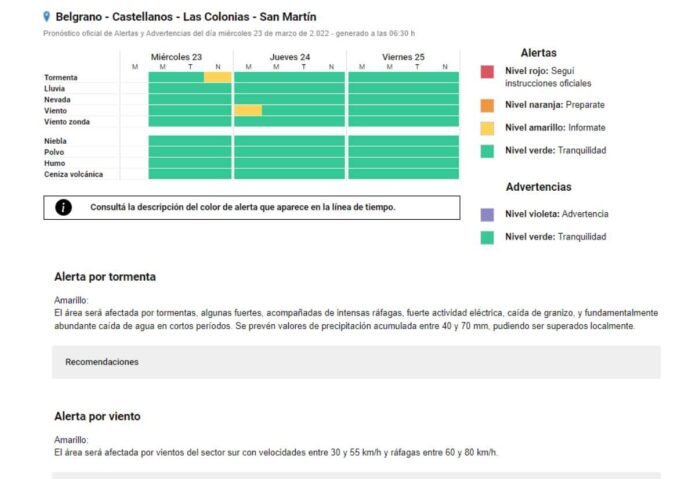
Task: Click the Niebla green bar on Viernes
Action: tap(403, 141)
